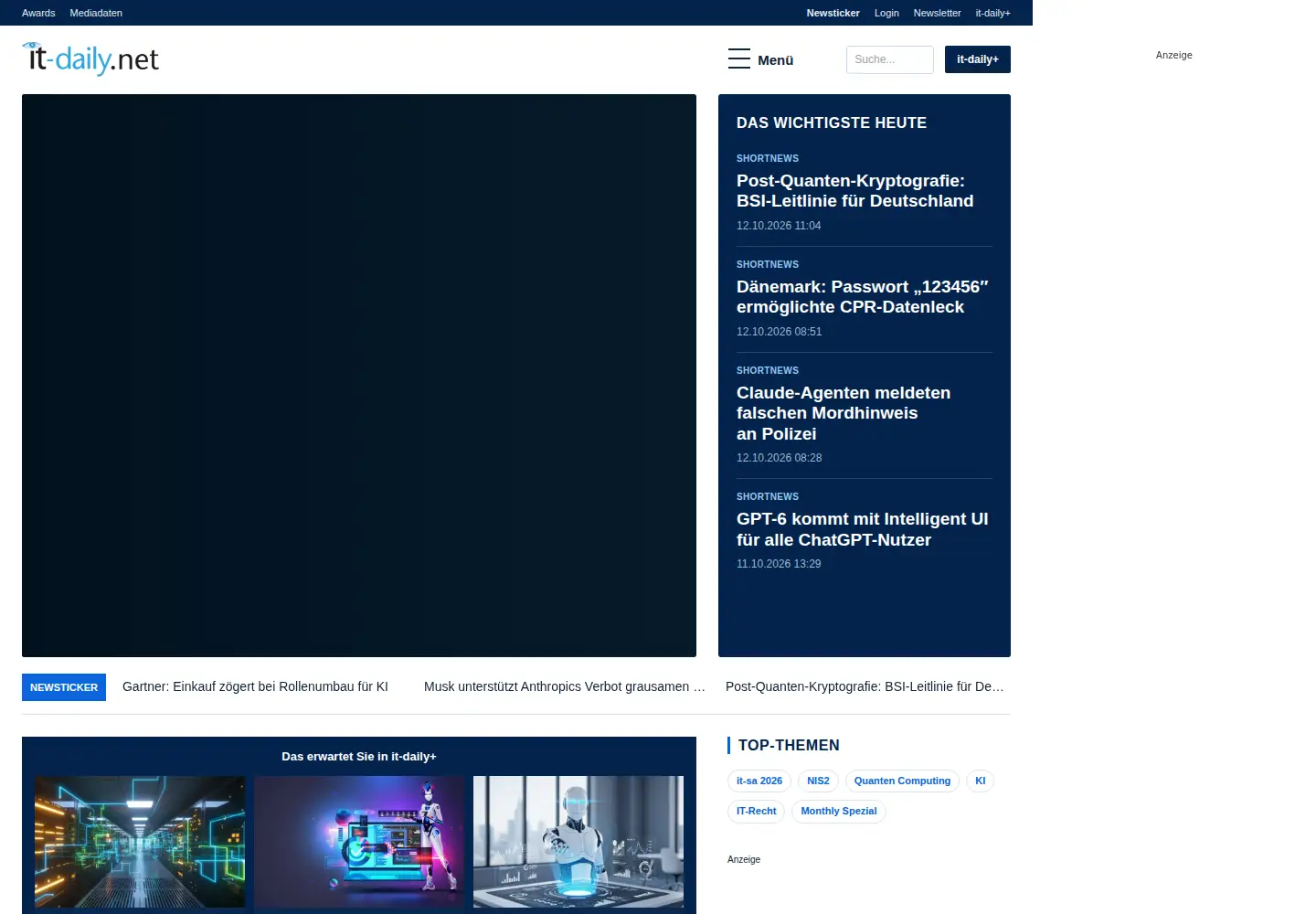Click the 11.10.2026 13:29 timestamp
Viewport: 1316px width, 914px height.
coord(779,564)
